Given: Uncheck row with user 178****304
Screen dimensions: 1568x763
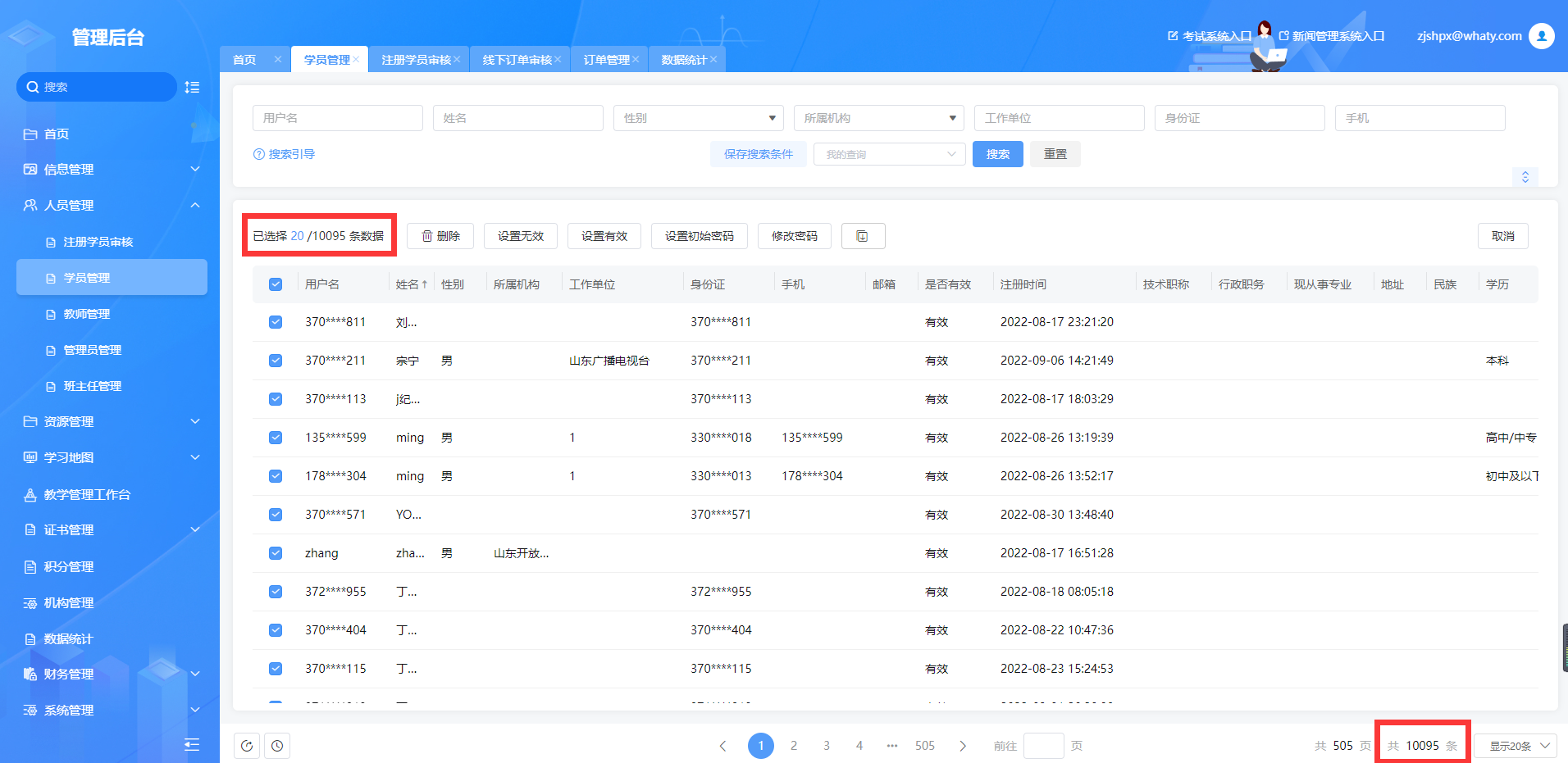Looking at the screenshot, I should tap(276, 476).
